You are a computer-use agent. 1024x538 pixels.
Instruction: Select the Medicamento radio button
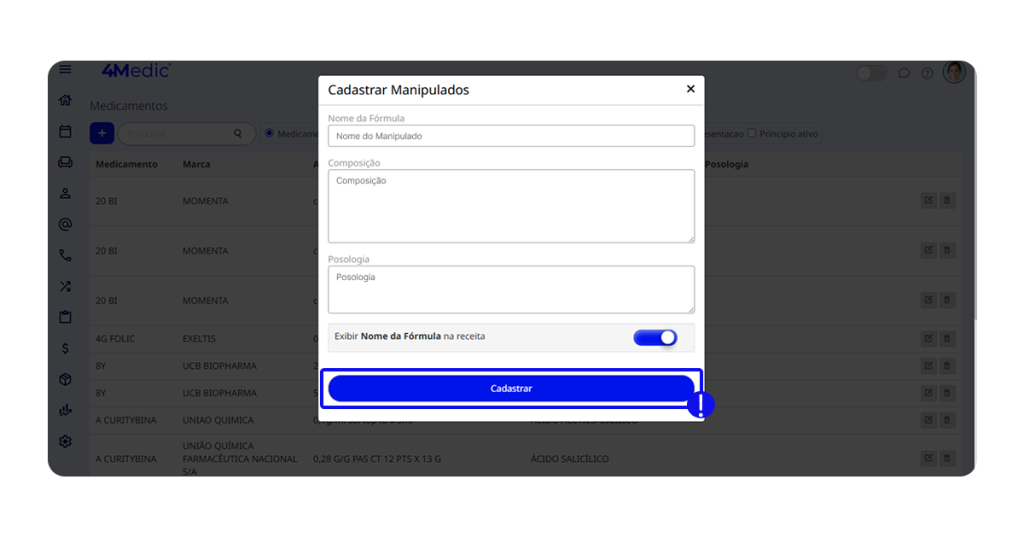click(269, 133)
